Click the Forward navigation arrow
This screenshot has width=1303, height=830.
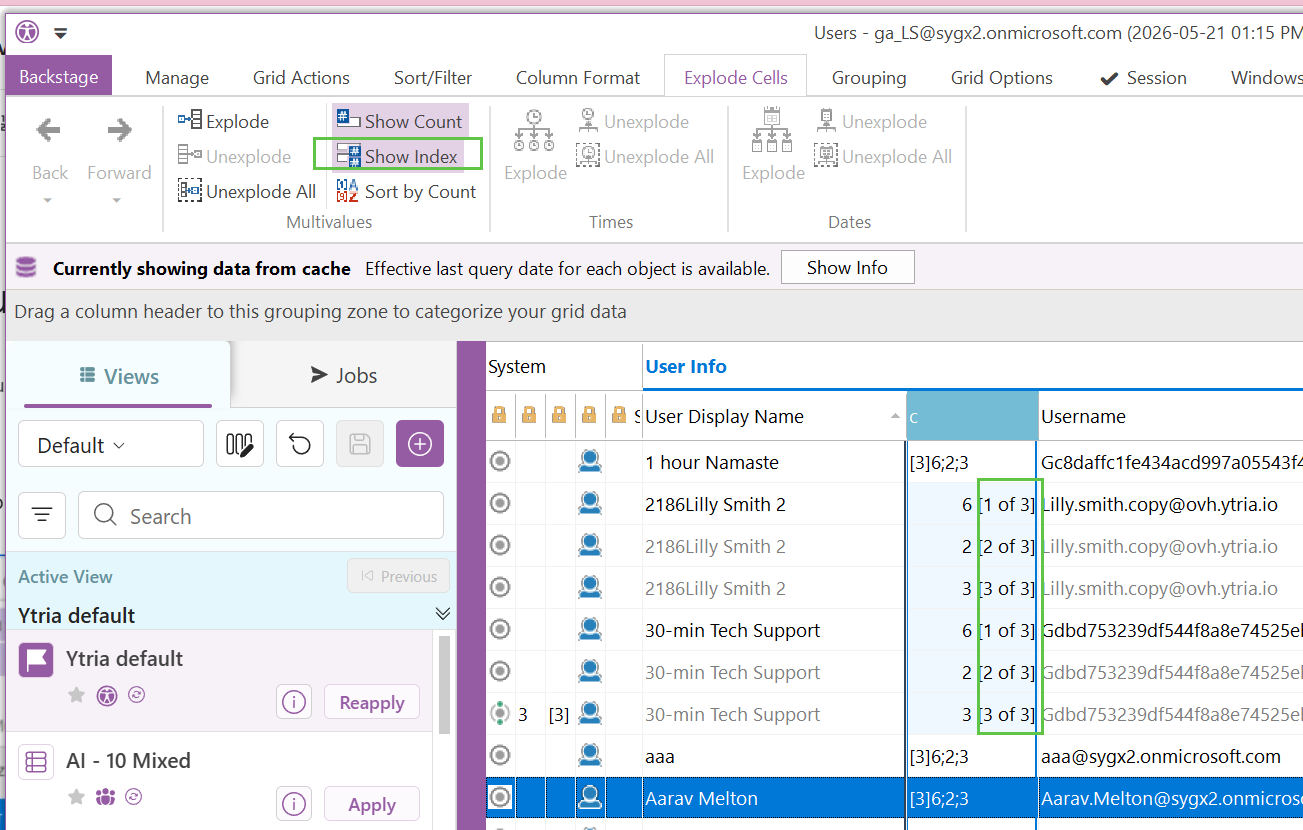coord(119,129)
